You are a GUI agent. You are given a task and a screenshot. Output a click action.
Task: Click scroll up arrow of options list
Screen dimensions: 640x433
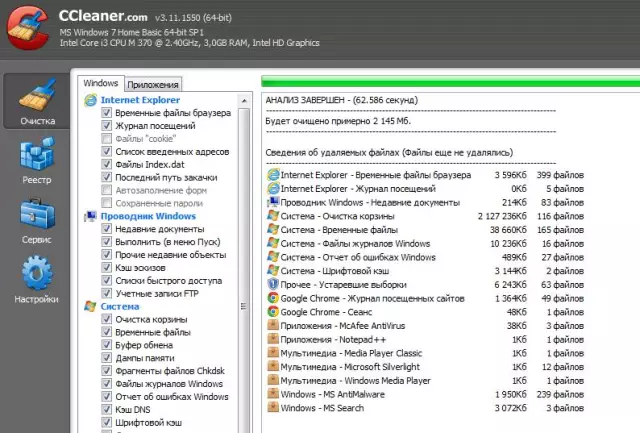coord(244,100)
